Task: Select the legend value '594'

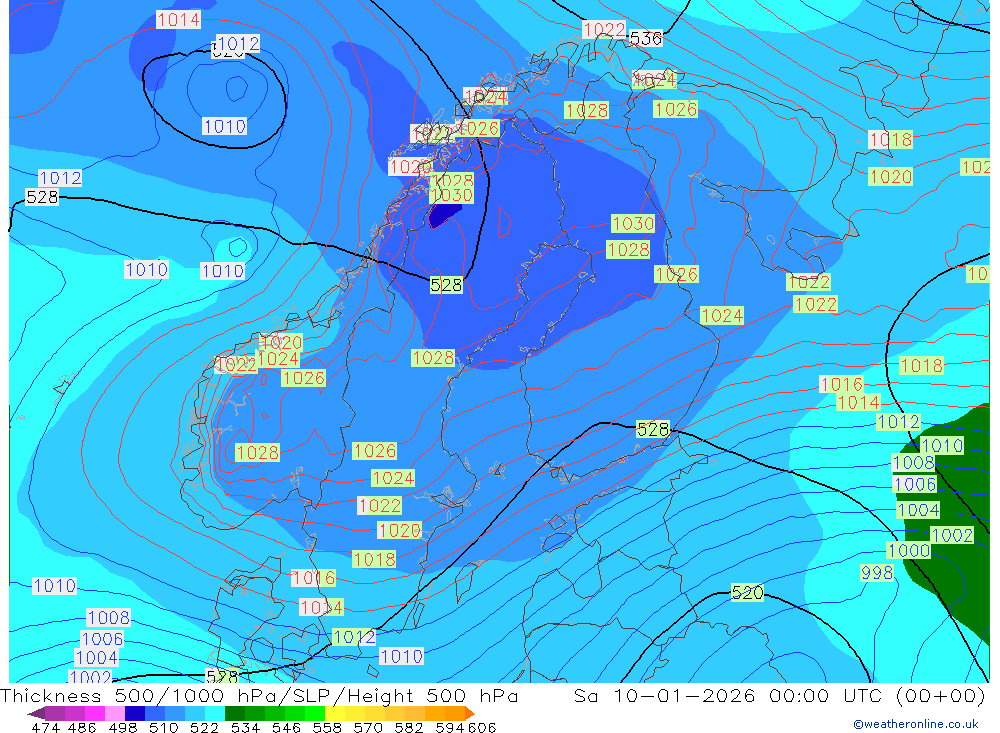Action: (x=450, y=727)
